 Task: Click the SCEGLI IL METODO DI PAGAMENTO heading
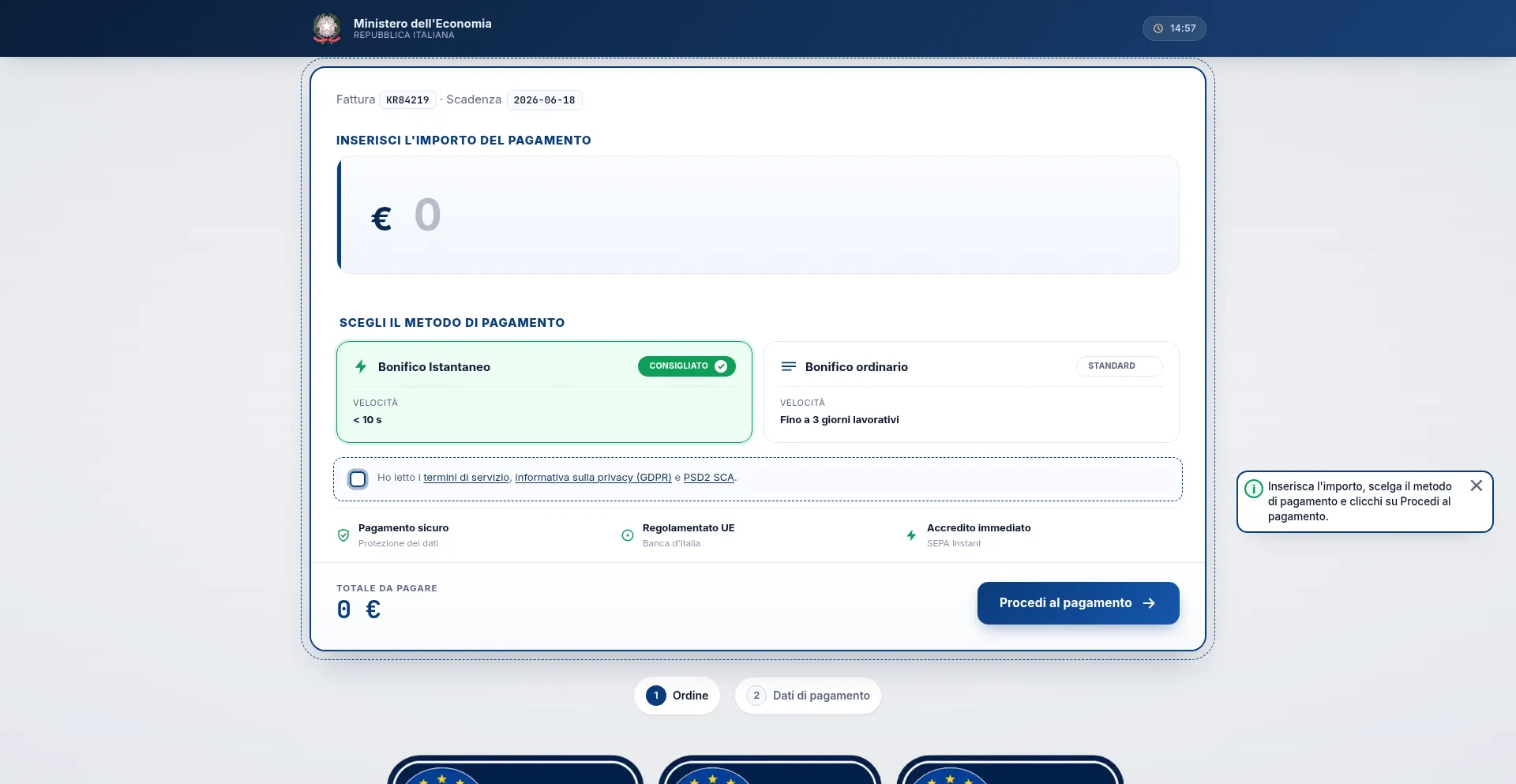[452, 323]
